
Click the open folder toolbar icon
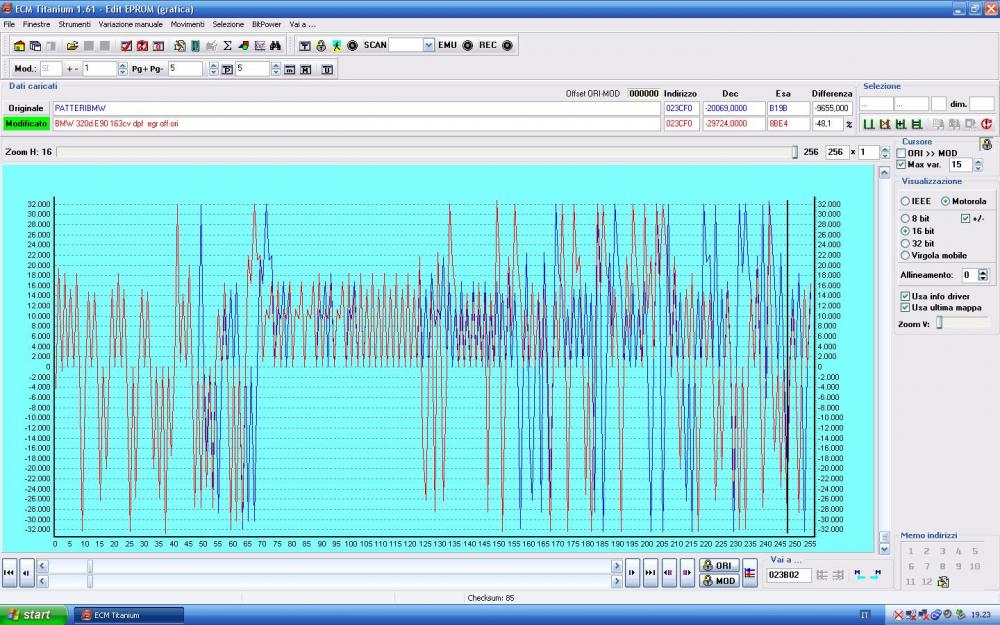[72, 46]
